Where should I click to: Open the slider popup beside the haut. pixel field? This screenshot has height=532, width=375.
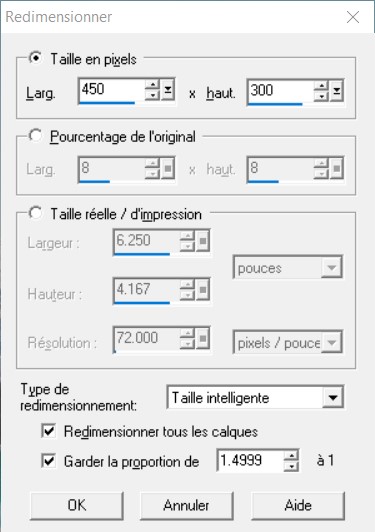[x=336, y=91]
